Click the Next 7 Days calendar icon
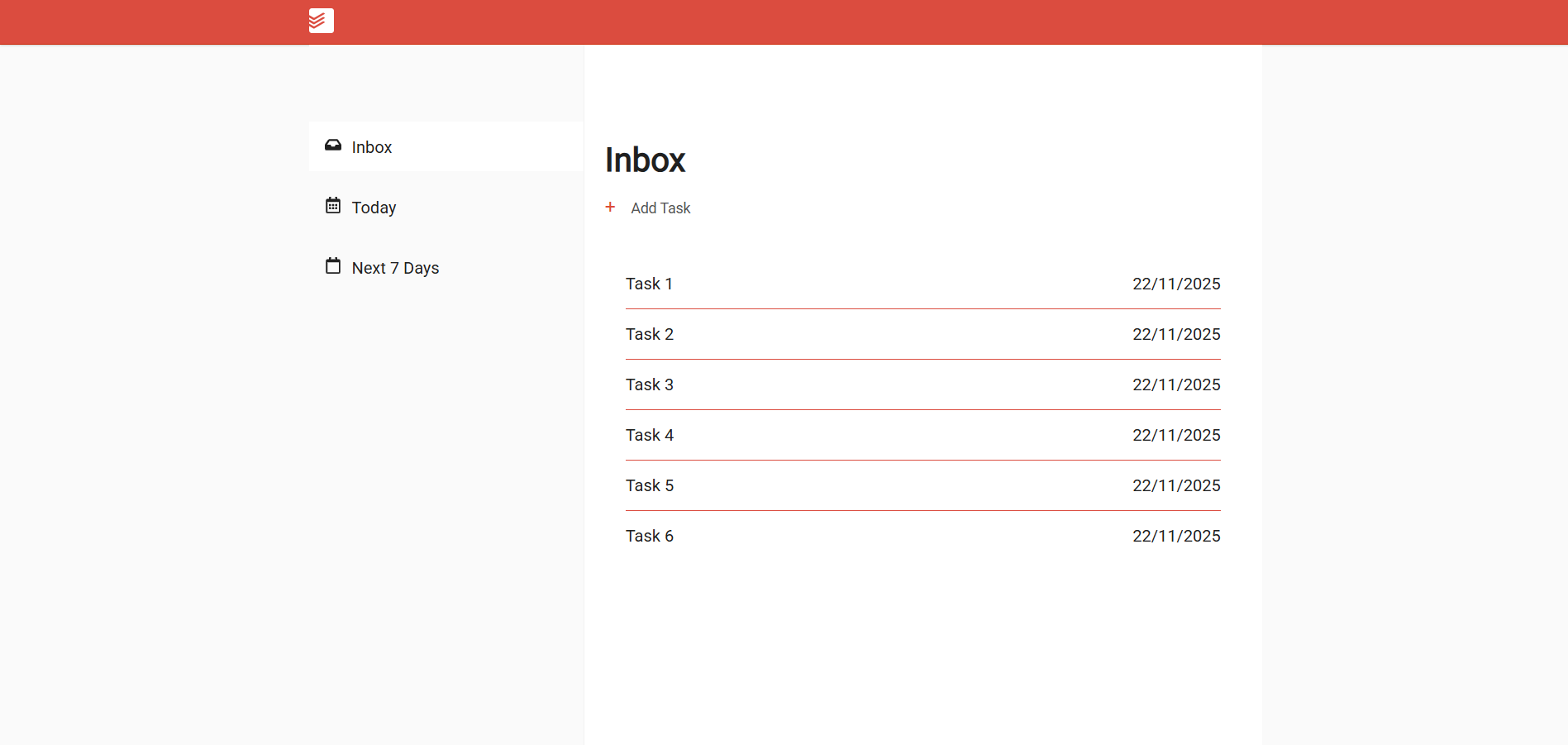This screenshot has height=745, width=1568. [332, 266]
